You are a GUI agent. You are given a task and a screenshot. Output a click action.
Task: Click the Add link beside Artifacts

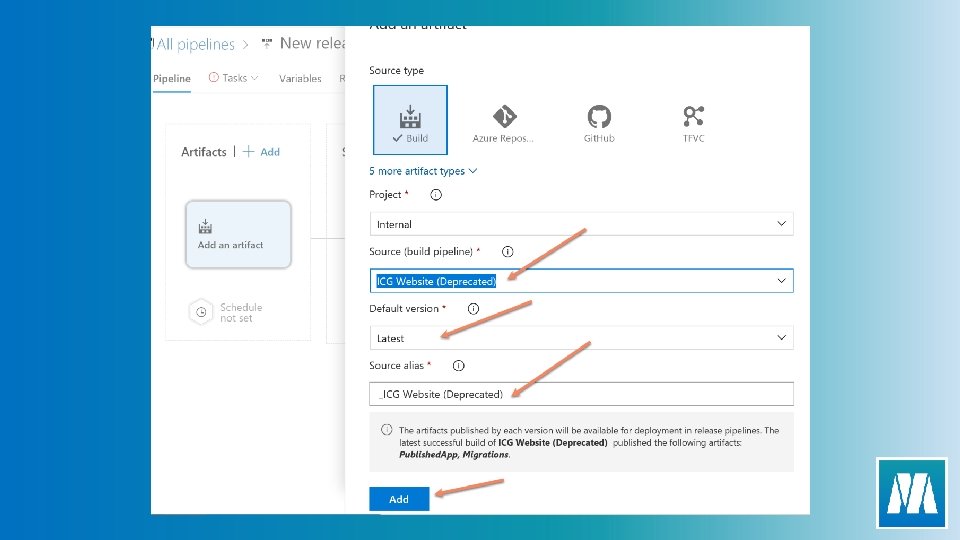[x=261, y=152]
